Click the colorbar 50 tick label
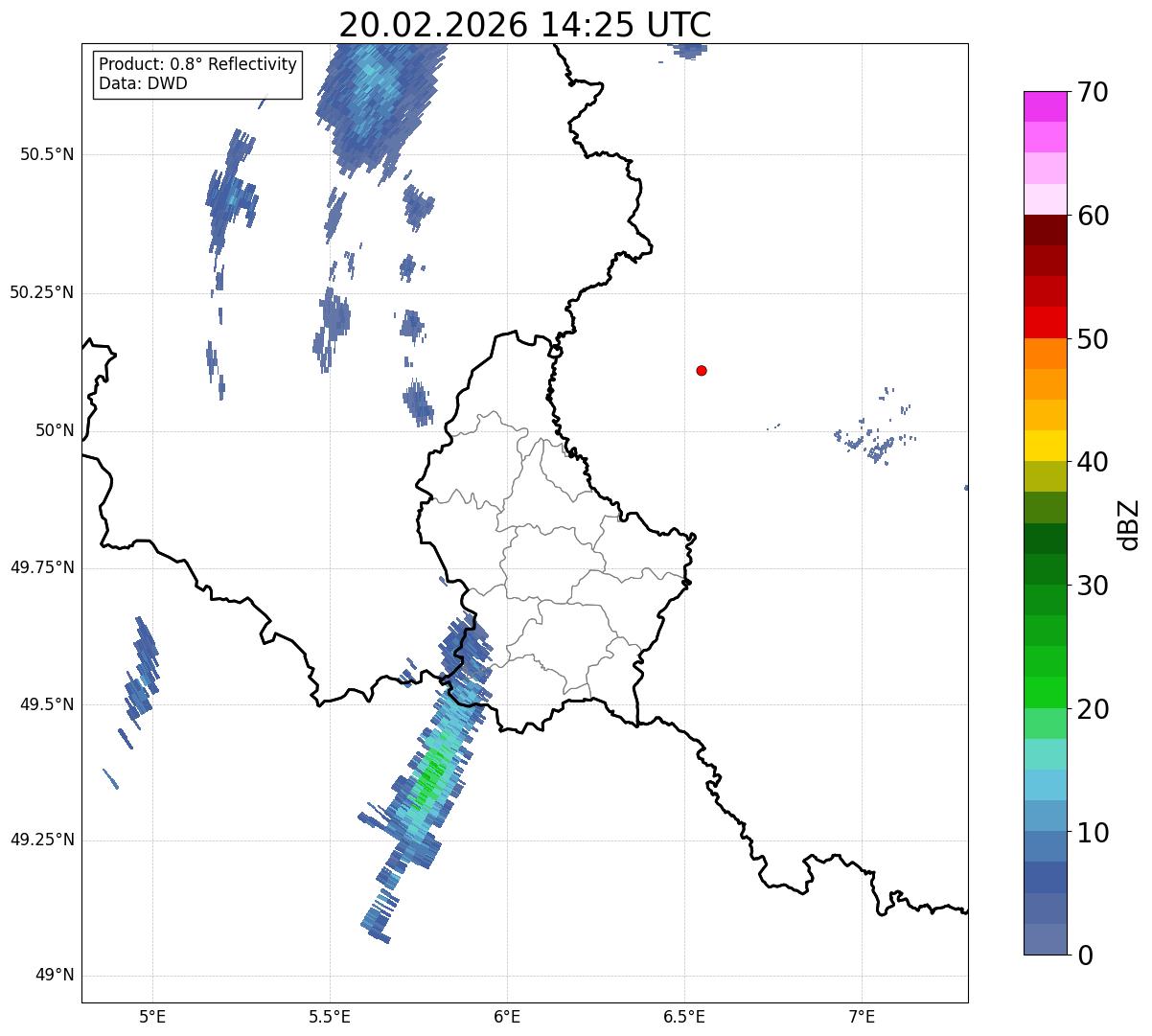The height and width of the screenshot is (1036, 1152). (1093, 339)
